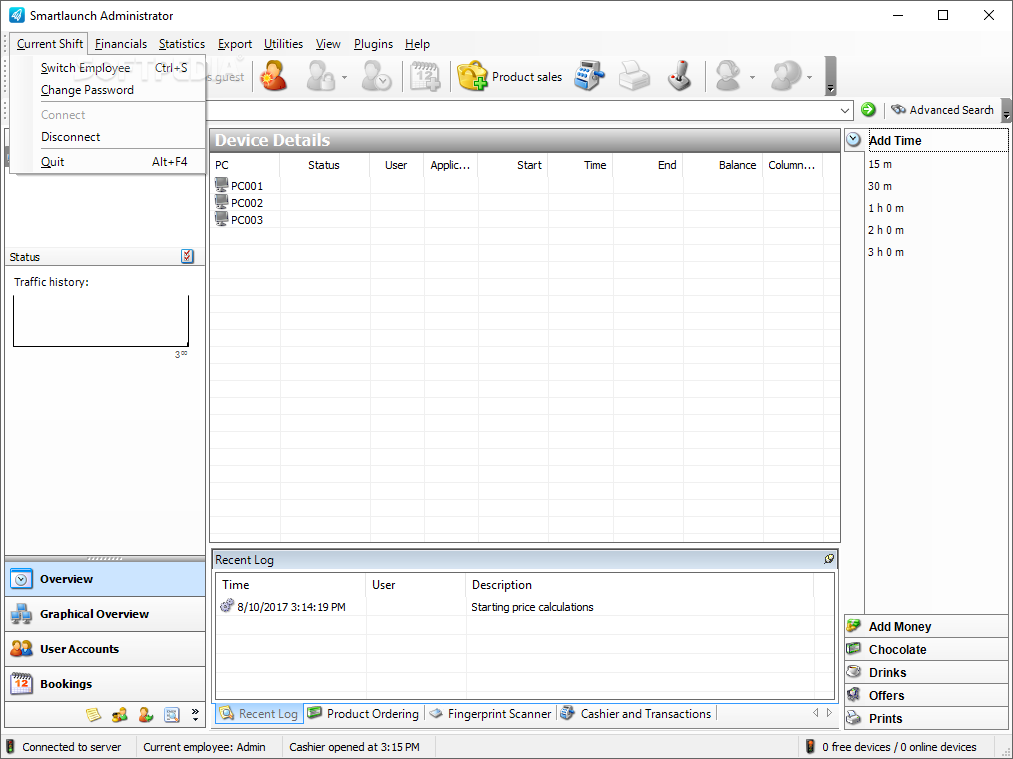1013x759 pixels.
Task: Go to the Overview section
Action: pyautogui.click(x=105, y=579)
